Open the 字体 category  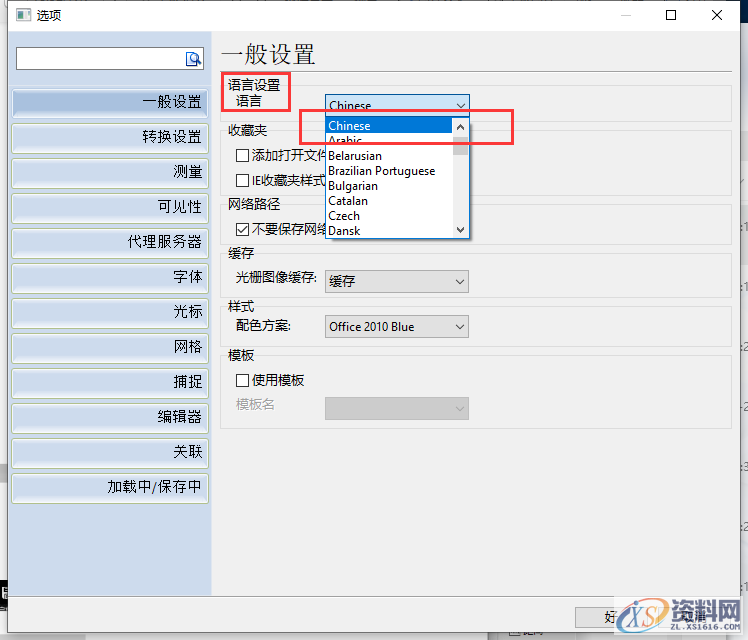(x=110, y=277)
